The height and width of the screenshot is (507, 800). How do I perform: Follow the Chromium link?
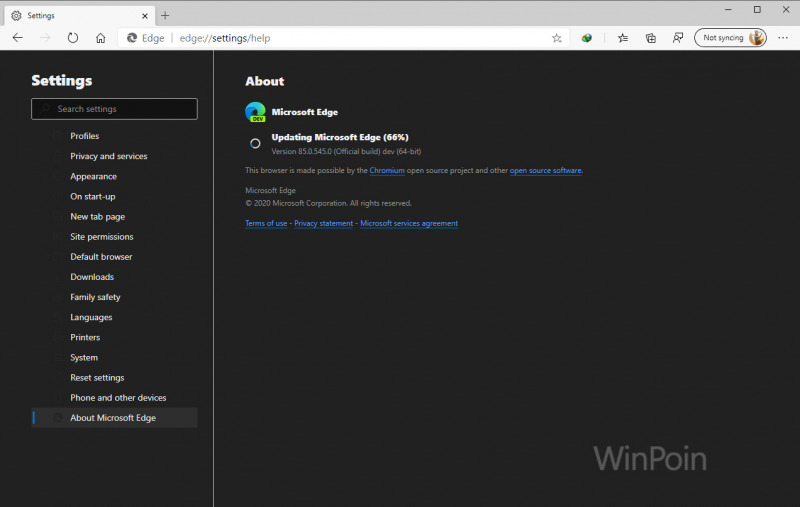point(387,170)
